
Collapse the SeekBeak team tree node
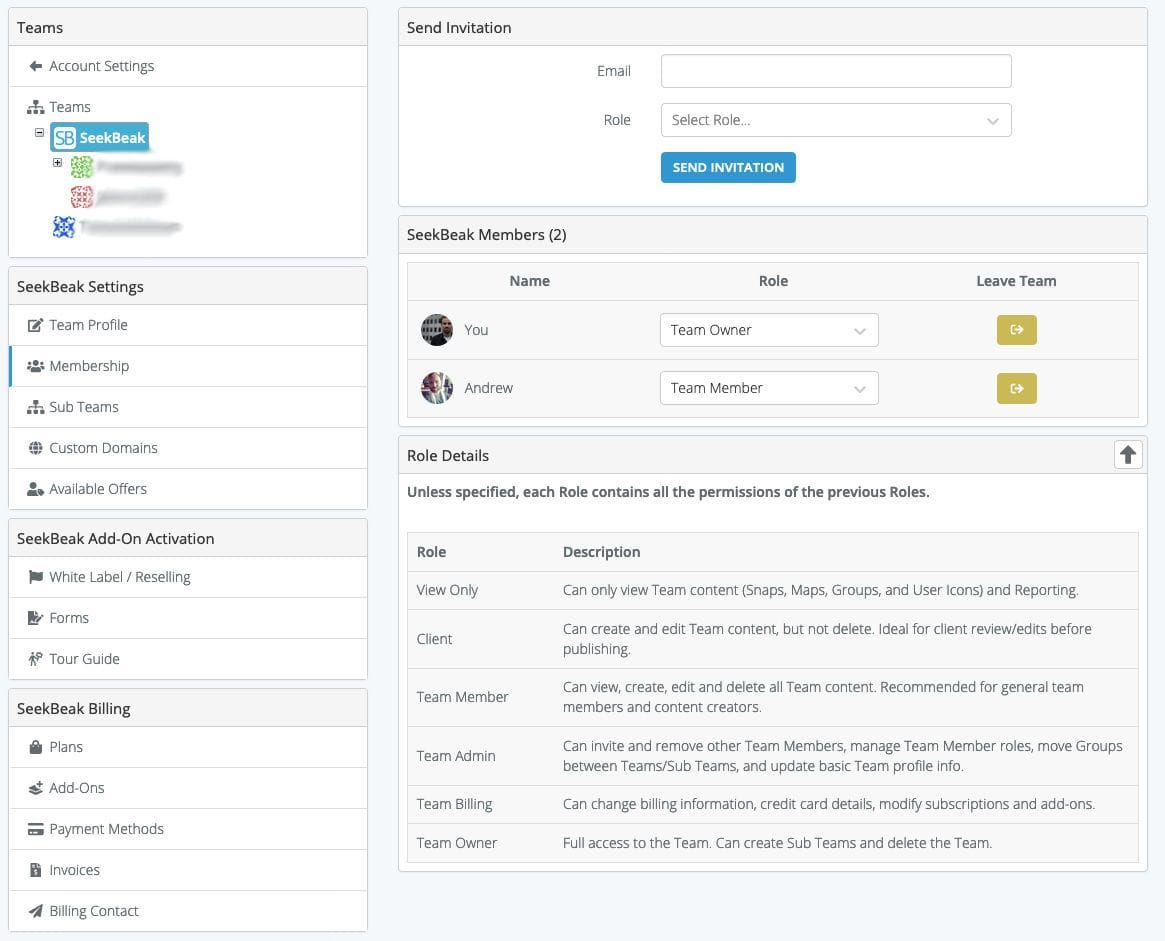click(x=39, y=132)
